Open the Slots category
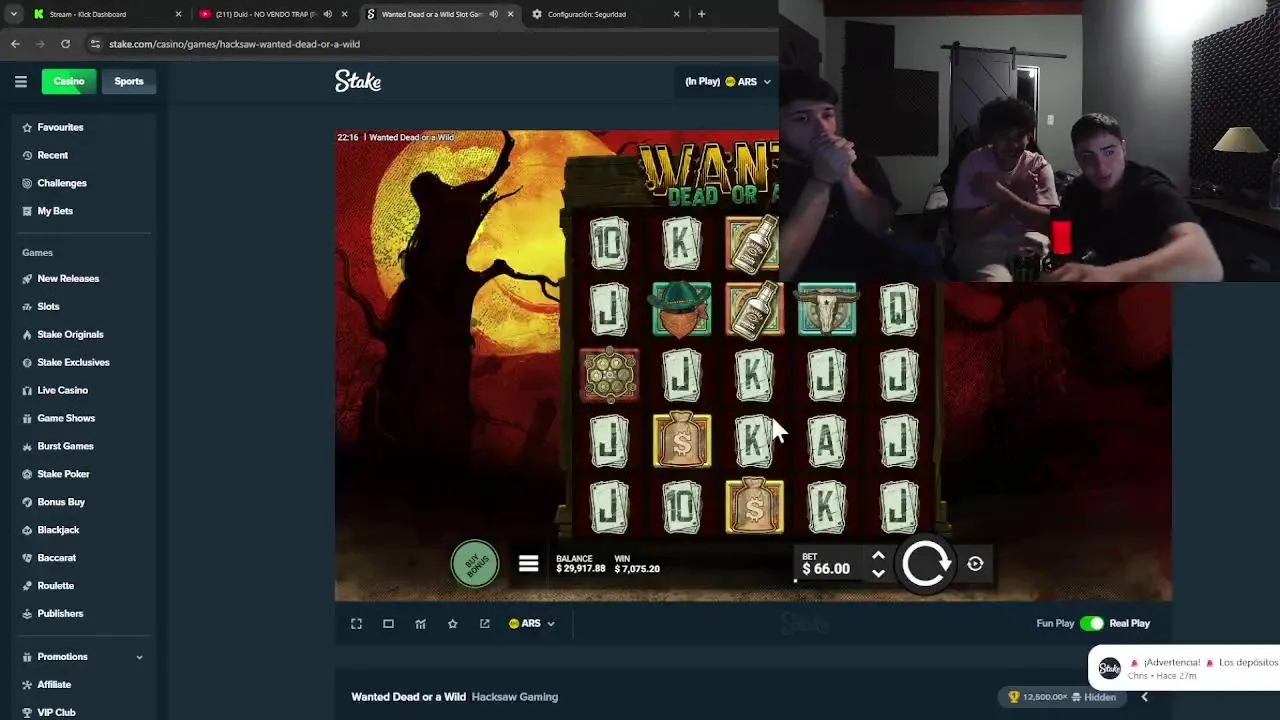 48,306
